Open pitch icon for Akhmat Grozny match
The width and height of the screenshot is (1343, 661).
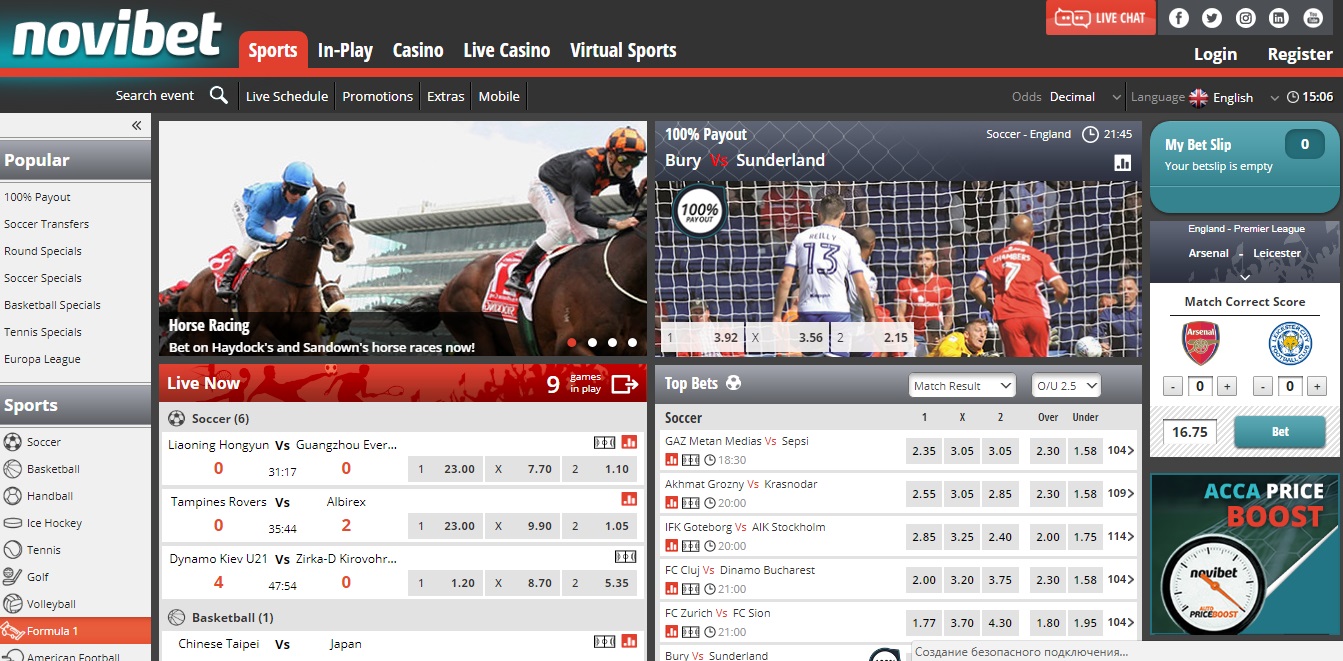[690, 503]
